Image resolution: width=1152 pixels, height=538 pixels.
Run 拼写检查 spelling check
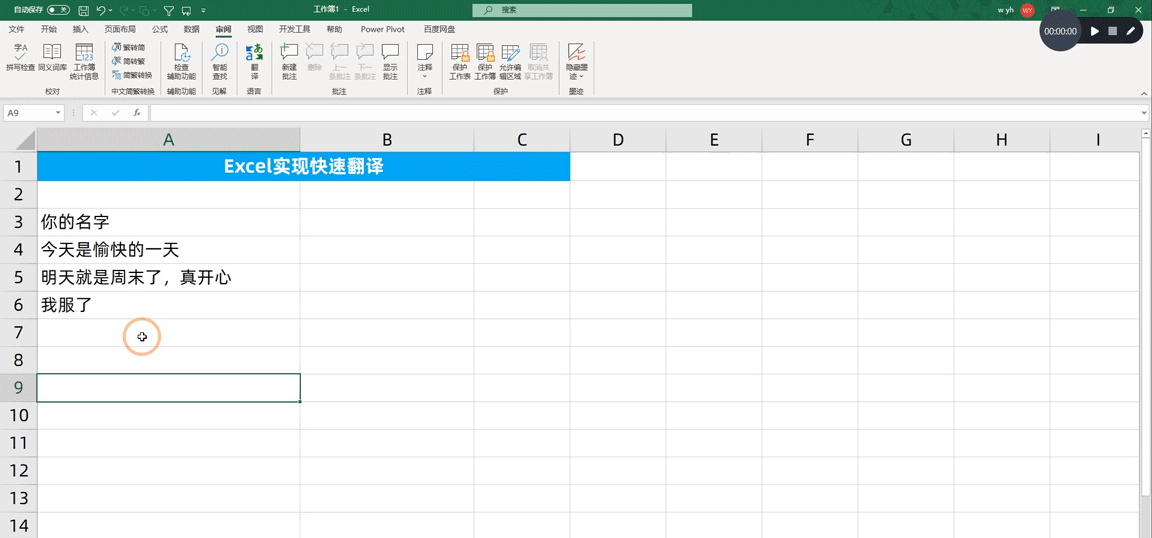tap(21, 57)
